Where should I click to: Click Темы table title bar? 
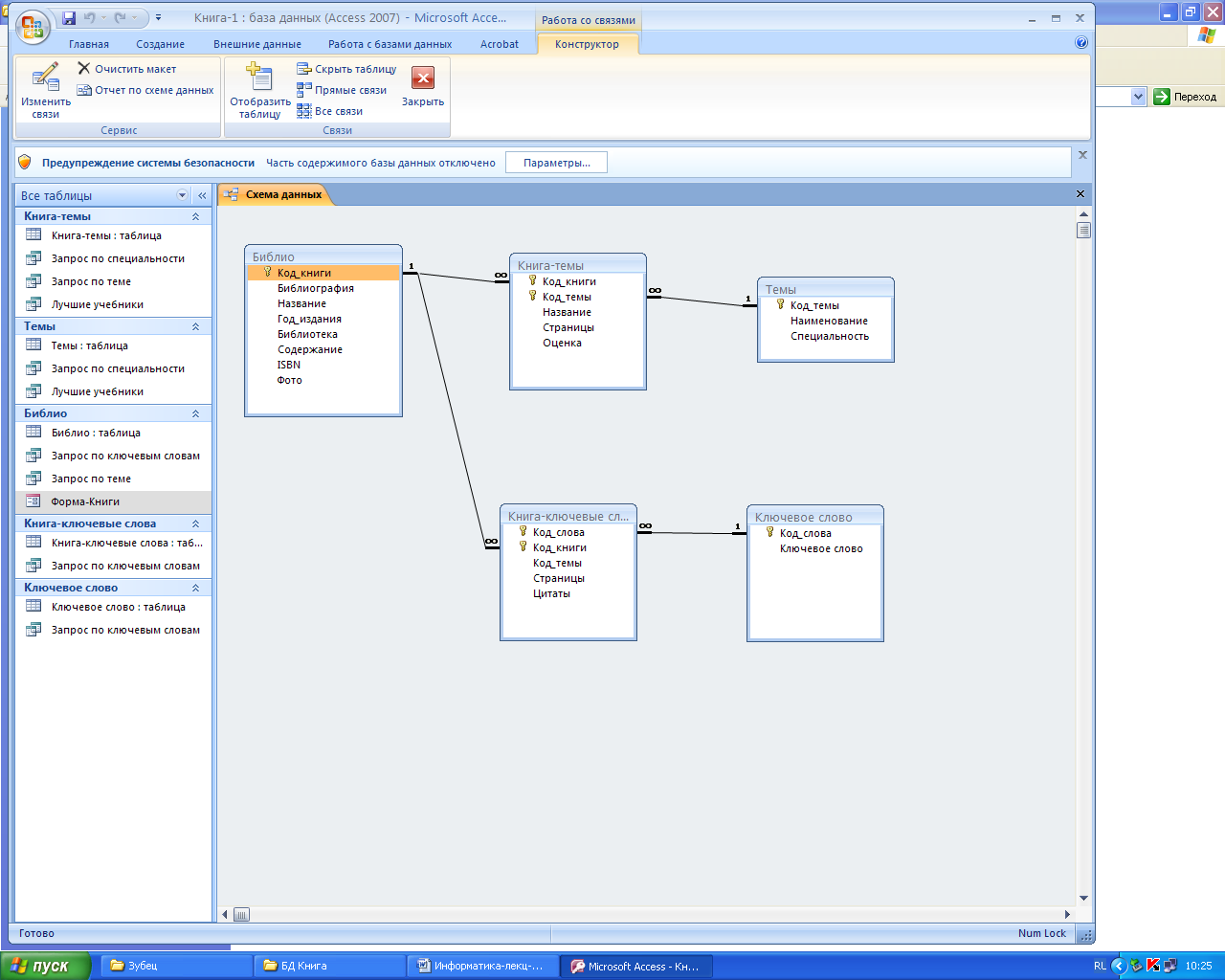tap(826, 289)
